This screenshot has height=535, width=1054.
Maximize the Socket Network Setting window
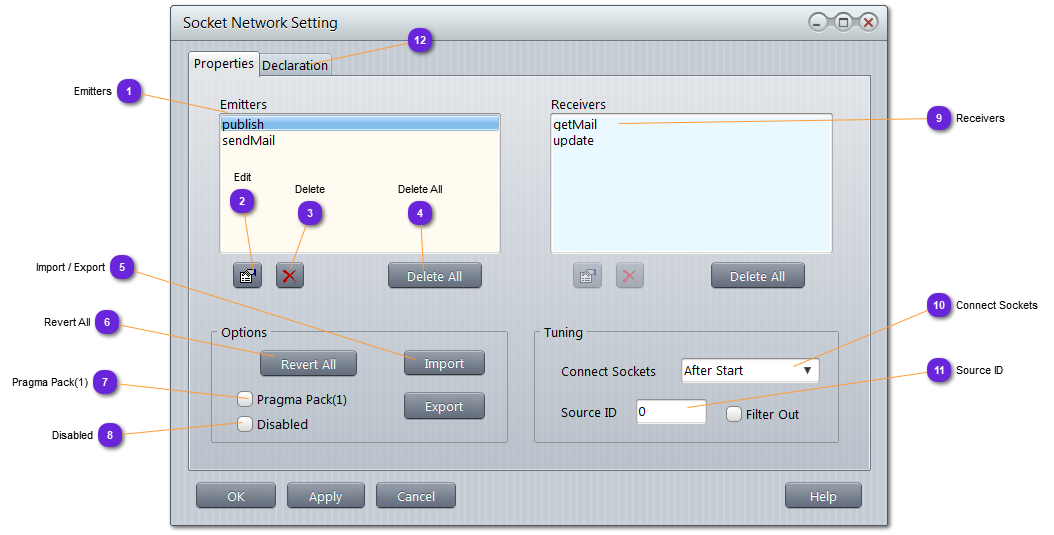coord(843,23)
